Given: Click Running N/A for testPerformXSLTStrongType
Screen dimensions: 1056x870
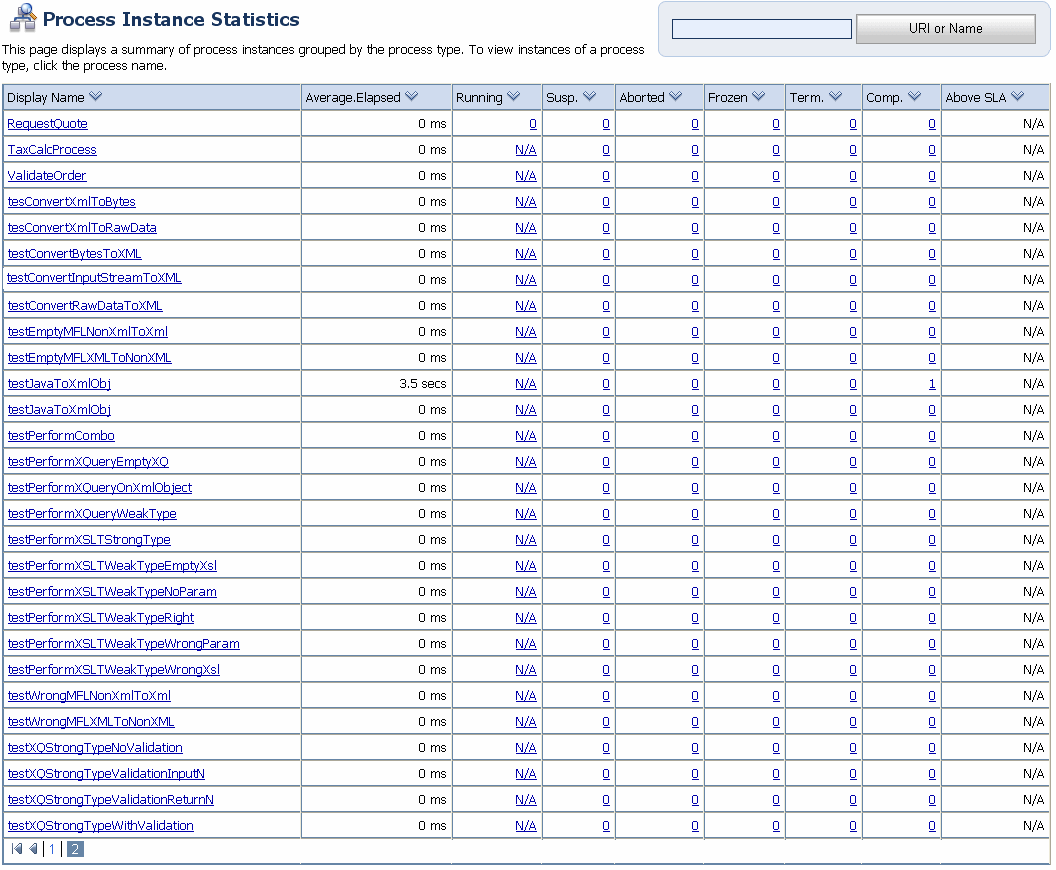Looking at the screenshot, I should point(525,540).
